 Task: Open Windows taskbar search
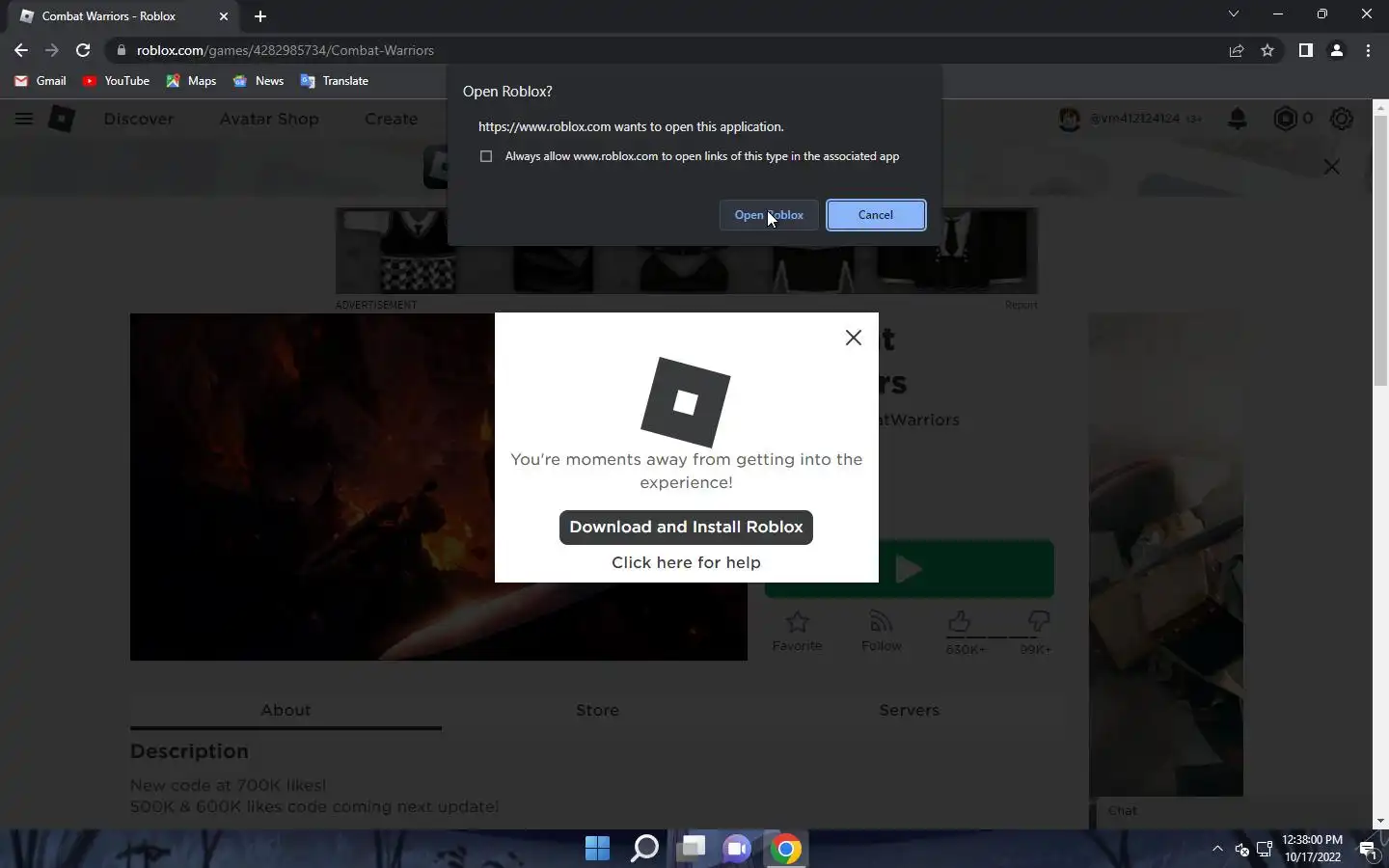pos(644,849)
